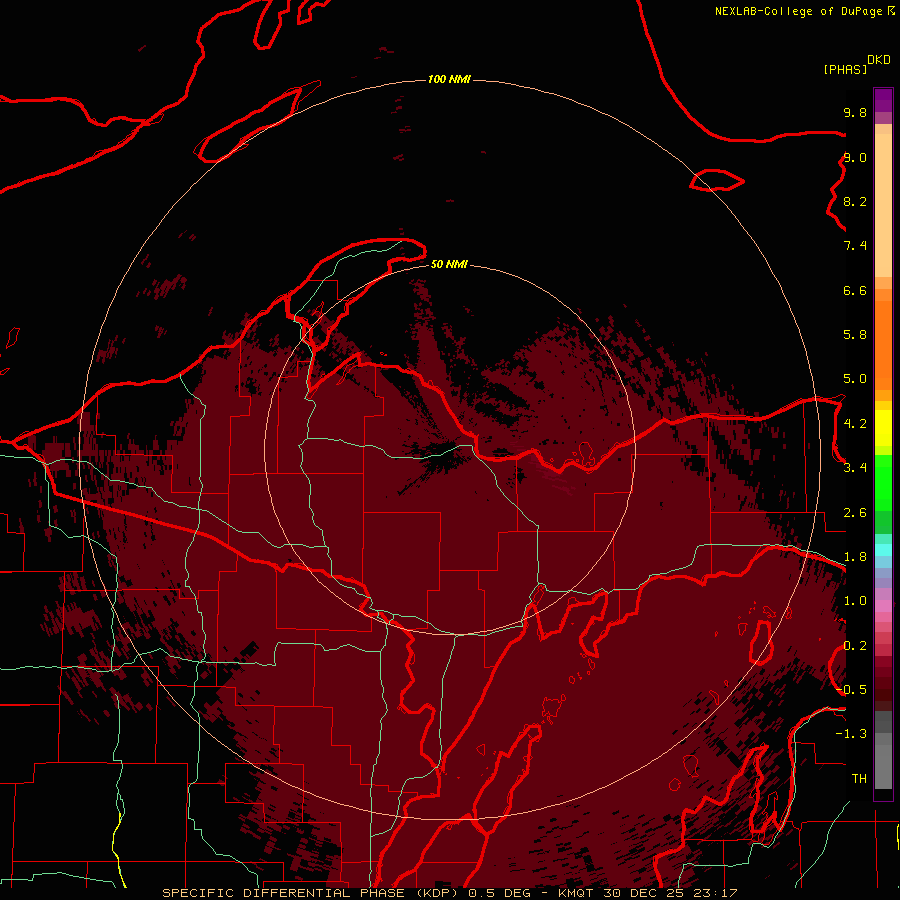Click the 1.0 legend value
The height and width of the screenshot is (900, 900).
(855, 601)
